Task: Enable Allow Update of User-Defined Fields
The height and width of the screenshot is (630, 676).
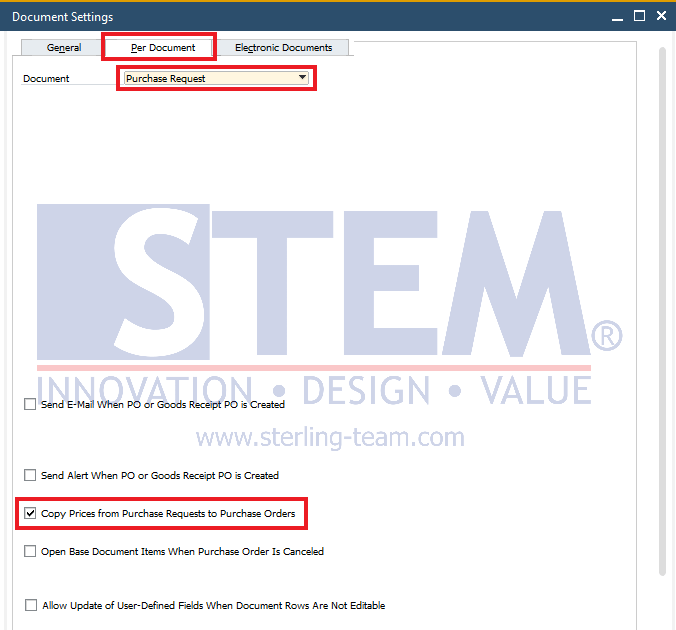Action: pos(31,605)
